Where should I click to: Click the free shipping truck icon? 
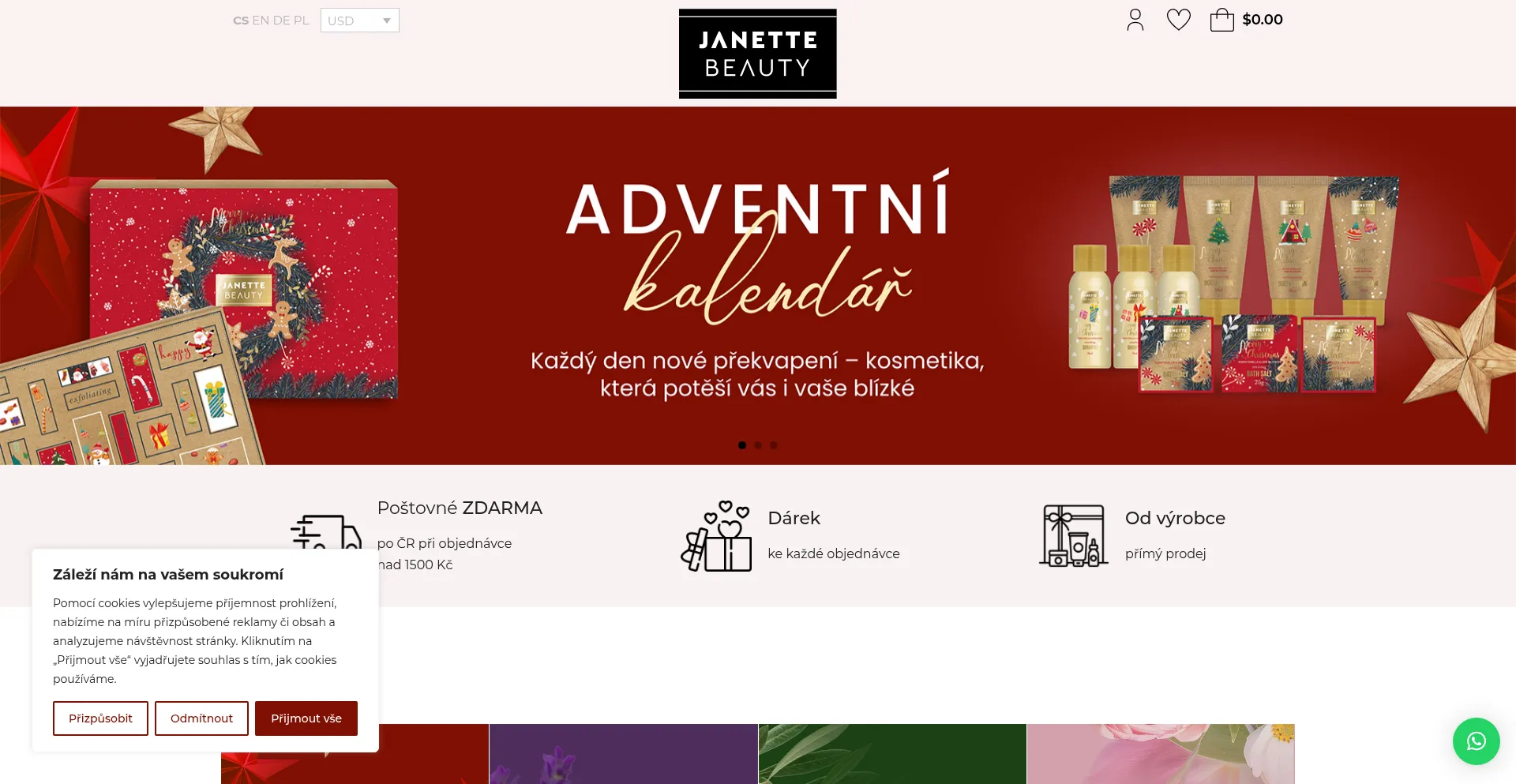click(x=326, y=531)
